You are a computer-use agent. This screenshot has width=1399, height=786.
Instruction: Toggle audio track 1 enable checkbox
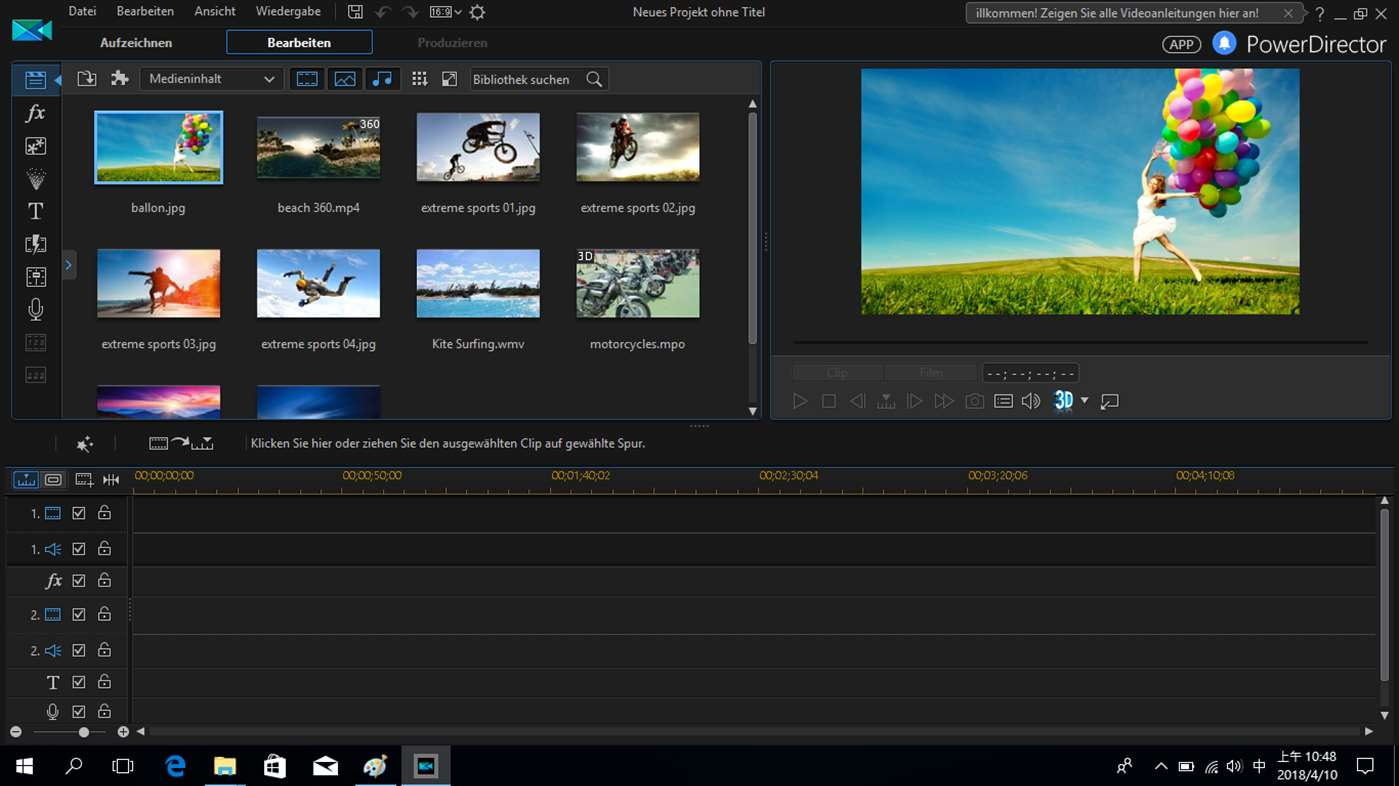[x=79, y=549]
